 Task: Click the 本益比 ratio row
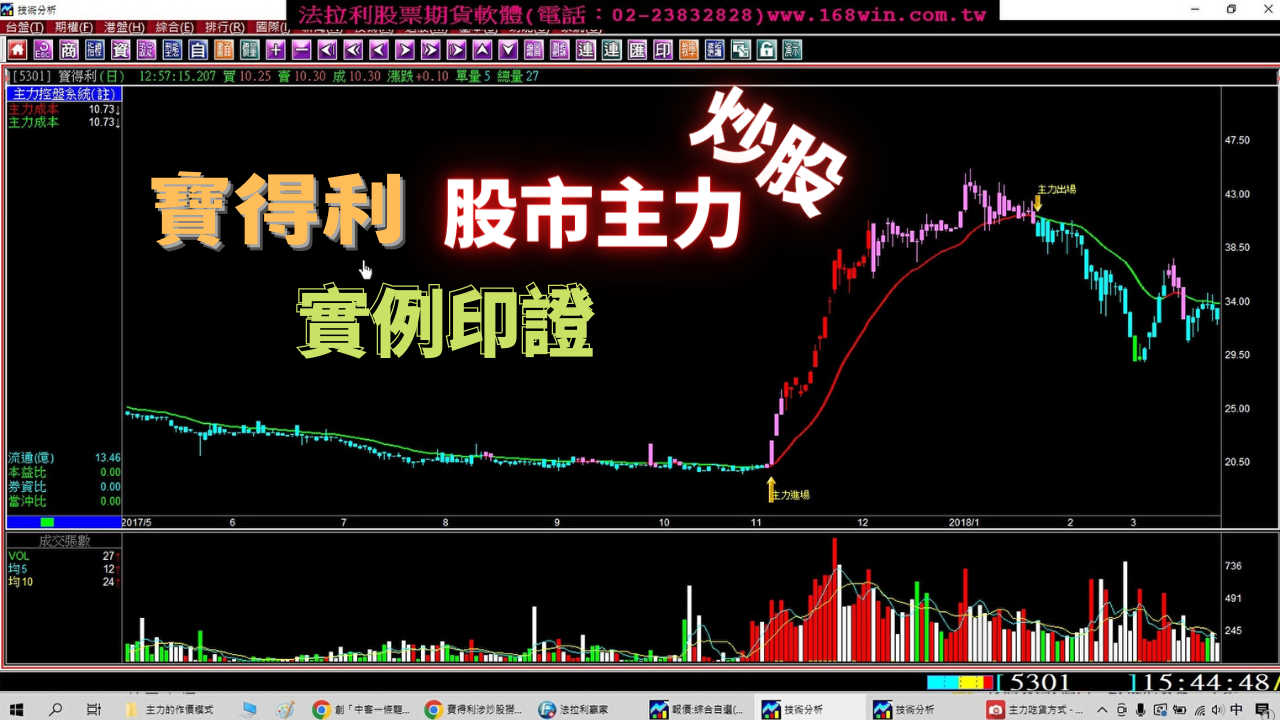pos(64,472)
